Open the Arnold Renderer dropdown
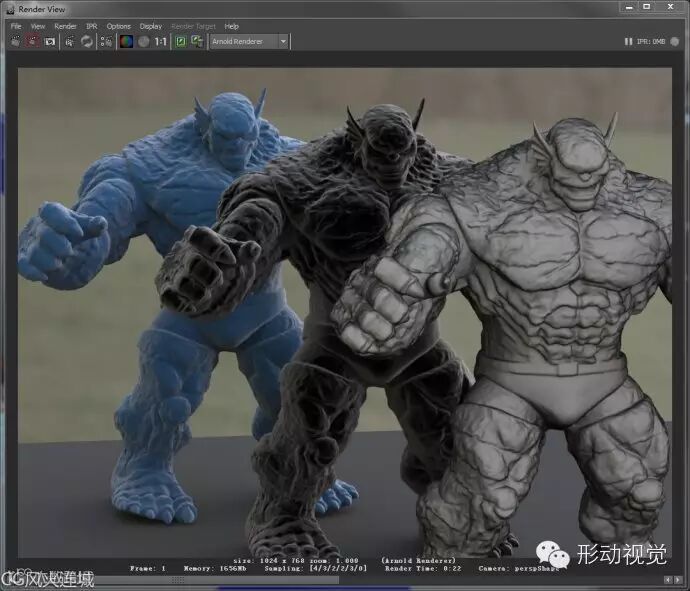 249,41
